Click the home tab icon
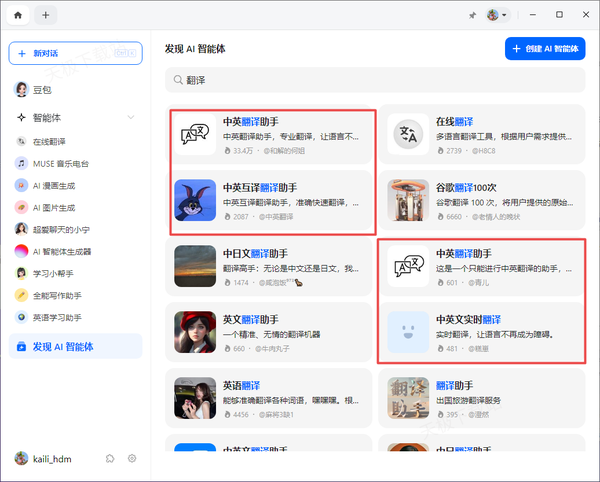 click(x=17, y=15)
